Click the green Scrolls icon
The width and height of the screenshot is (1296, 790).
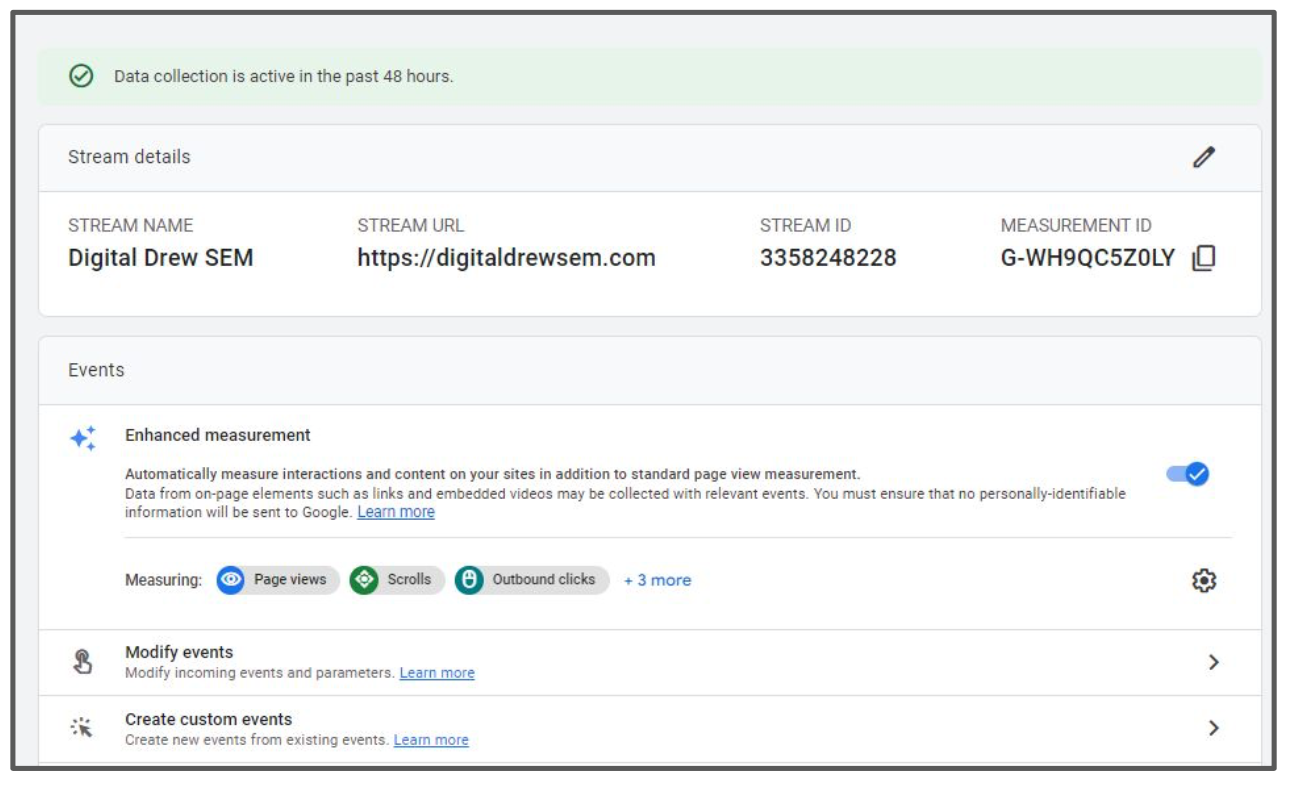pos(364,580)
